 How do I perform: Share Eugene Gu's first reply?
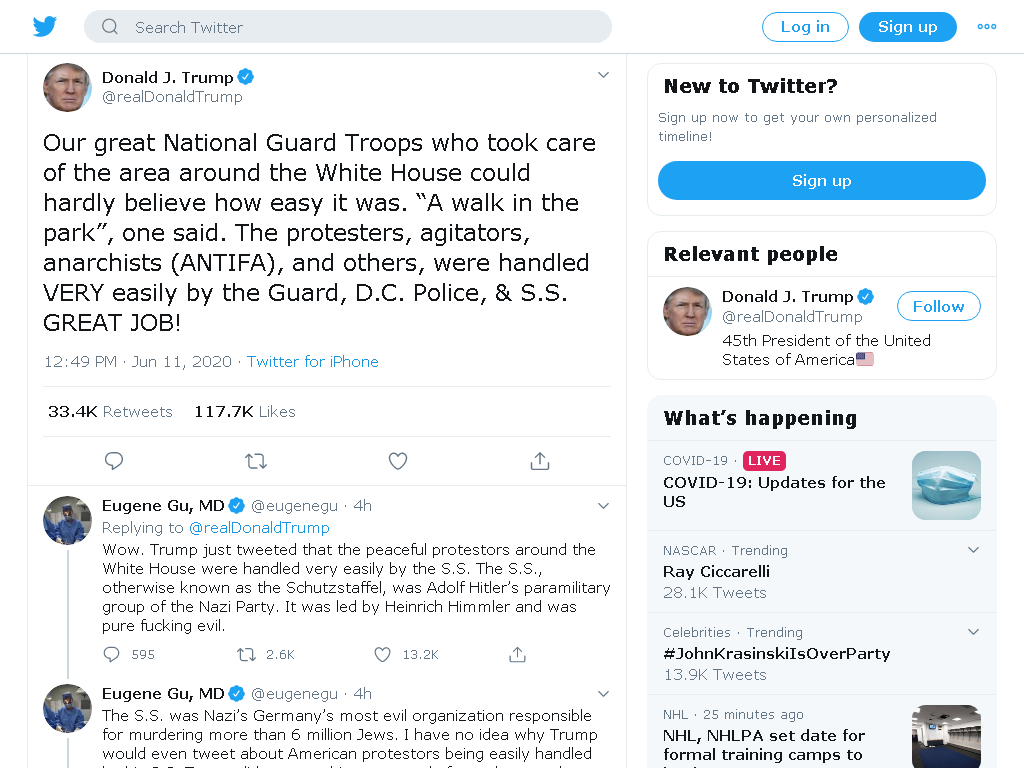pyautogui.click(x=517, y=654)
